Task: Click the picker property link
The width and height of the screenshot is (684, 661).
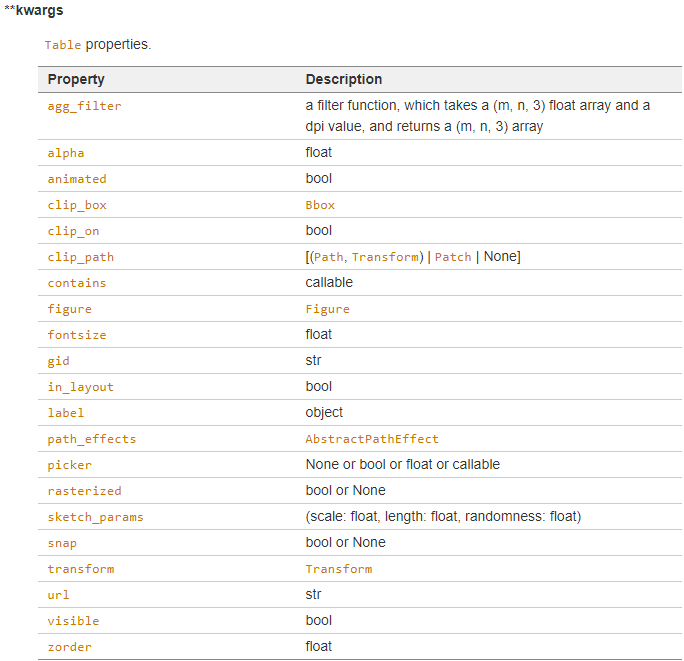Action: tap(70, 465)
